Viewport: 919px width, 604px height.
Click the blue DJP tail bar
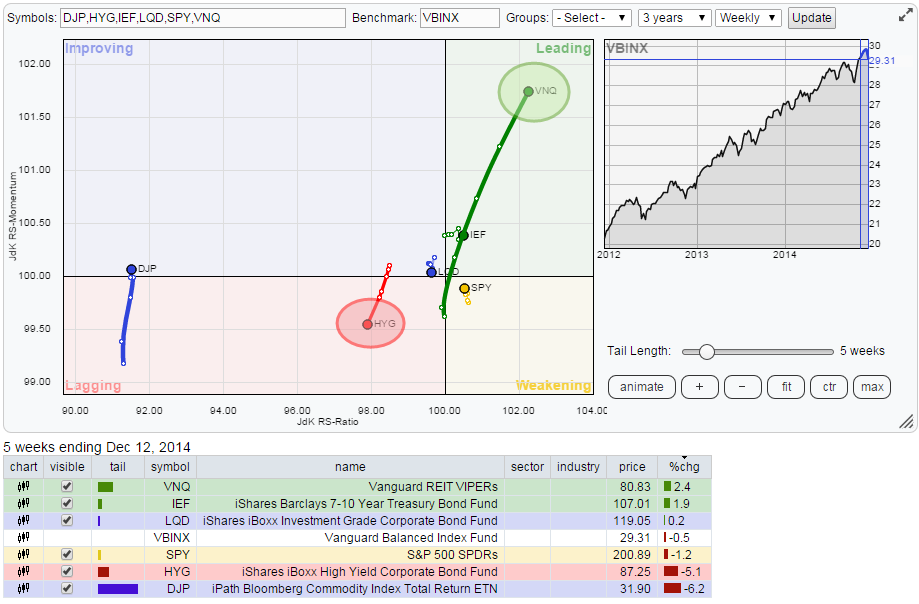tap(118, 589)
